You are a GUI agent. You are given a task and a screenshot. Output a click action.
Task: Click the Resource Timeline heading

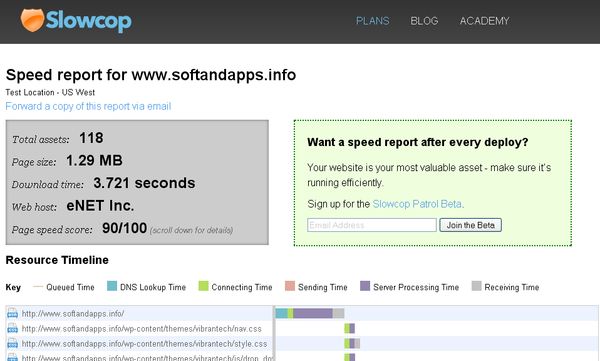tap(57, 260)
